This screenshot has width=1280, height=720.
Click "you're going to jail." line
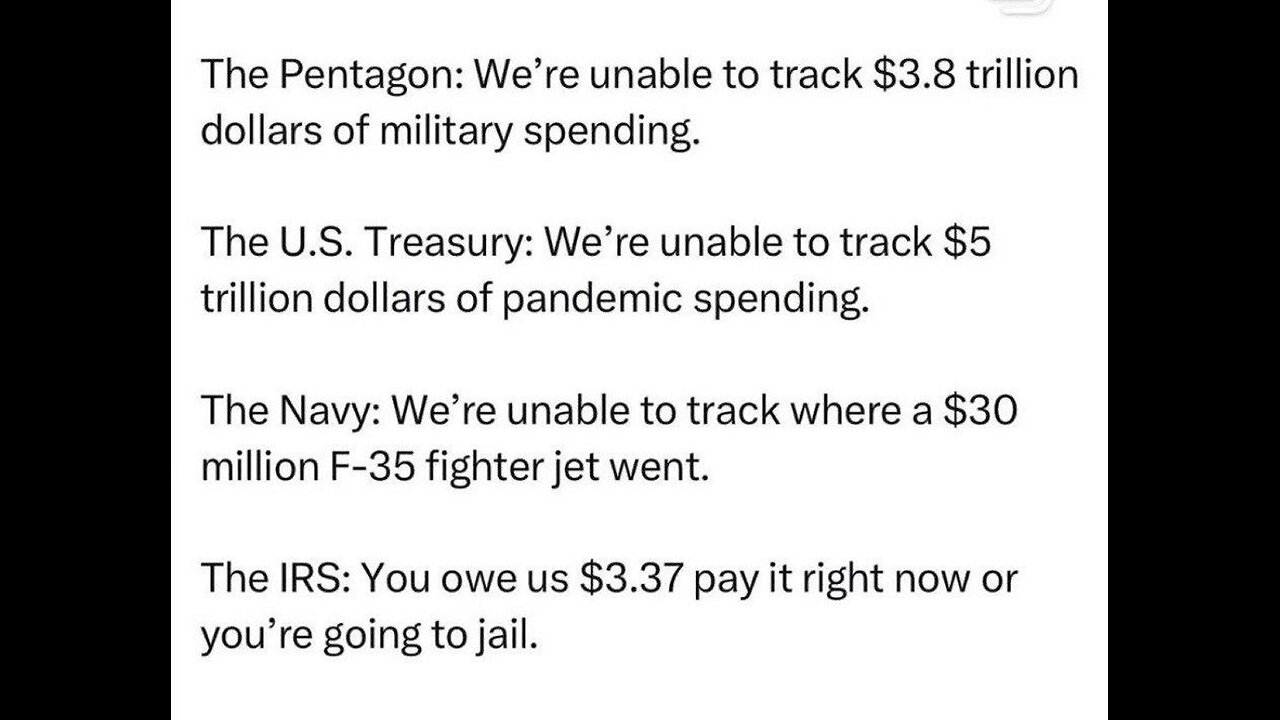[370, 636]
